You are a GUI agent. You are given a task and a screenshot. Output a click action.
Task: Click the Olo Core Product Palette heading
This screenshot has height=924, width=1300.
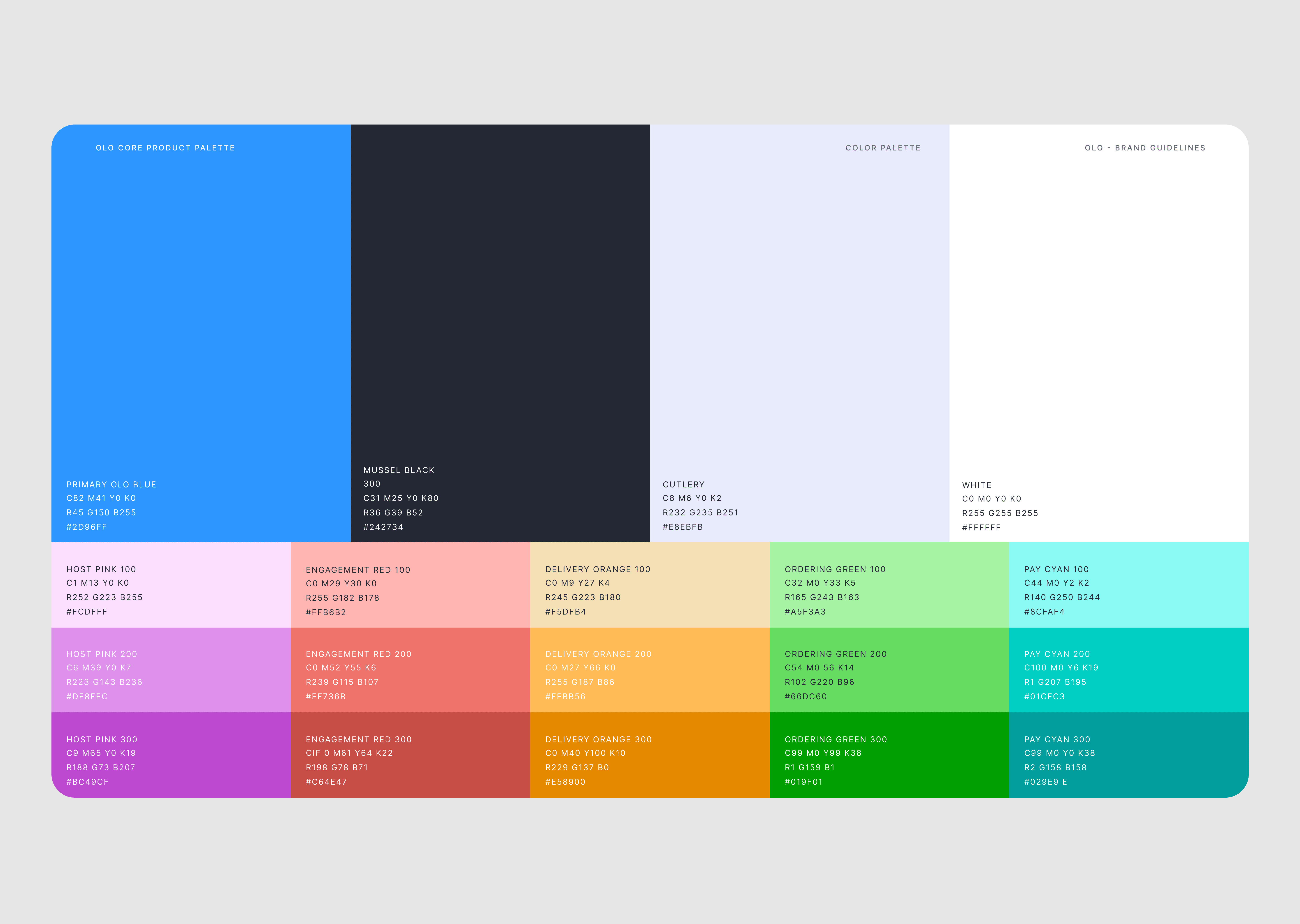[x=165, y=148]
